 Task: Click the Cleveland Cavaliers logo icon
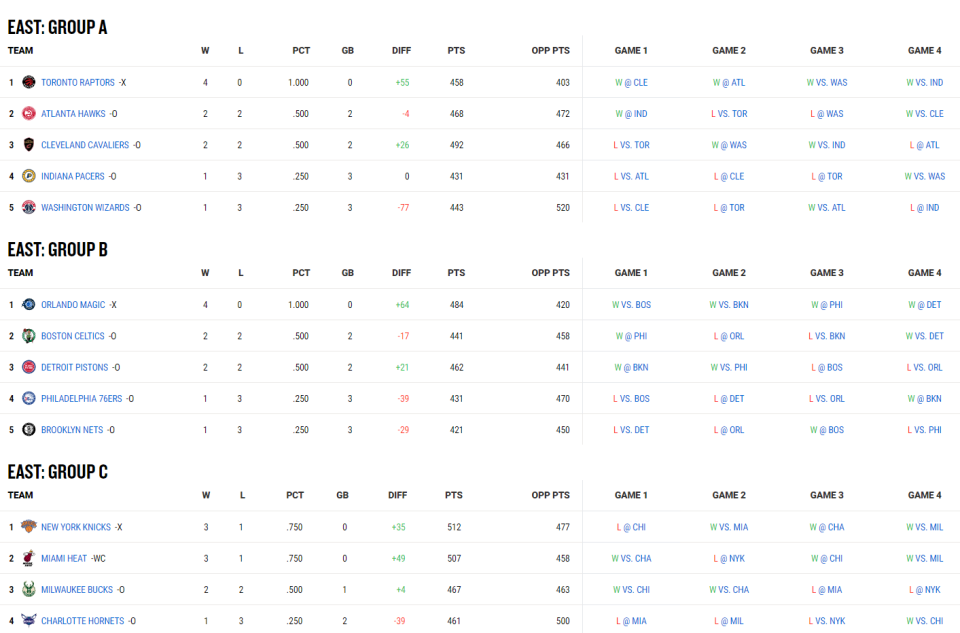28,145
